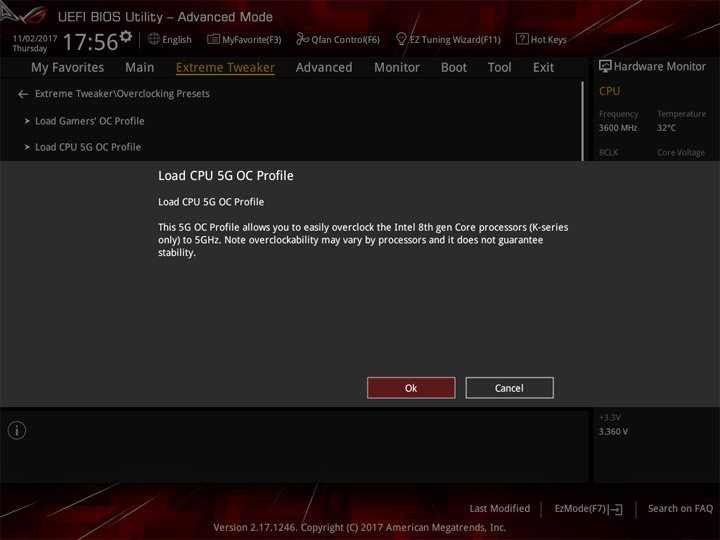Select the Extreme Tweaker tab
This screenshot has height=540, width=720.
click(225, 68)
